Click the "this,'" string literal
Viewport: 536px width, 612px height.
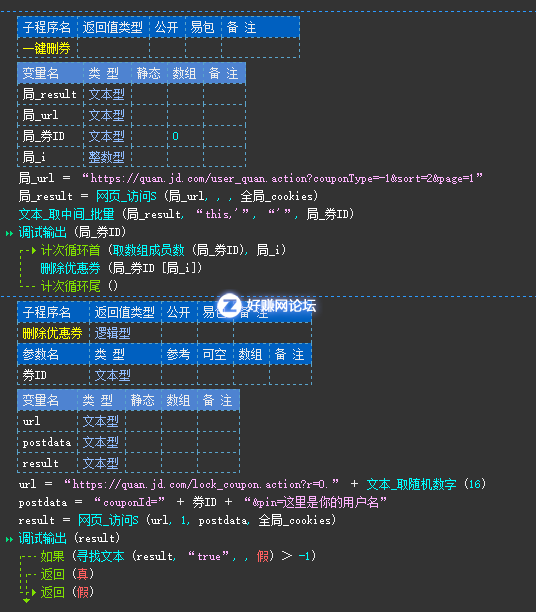tap(222, 214)
